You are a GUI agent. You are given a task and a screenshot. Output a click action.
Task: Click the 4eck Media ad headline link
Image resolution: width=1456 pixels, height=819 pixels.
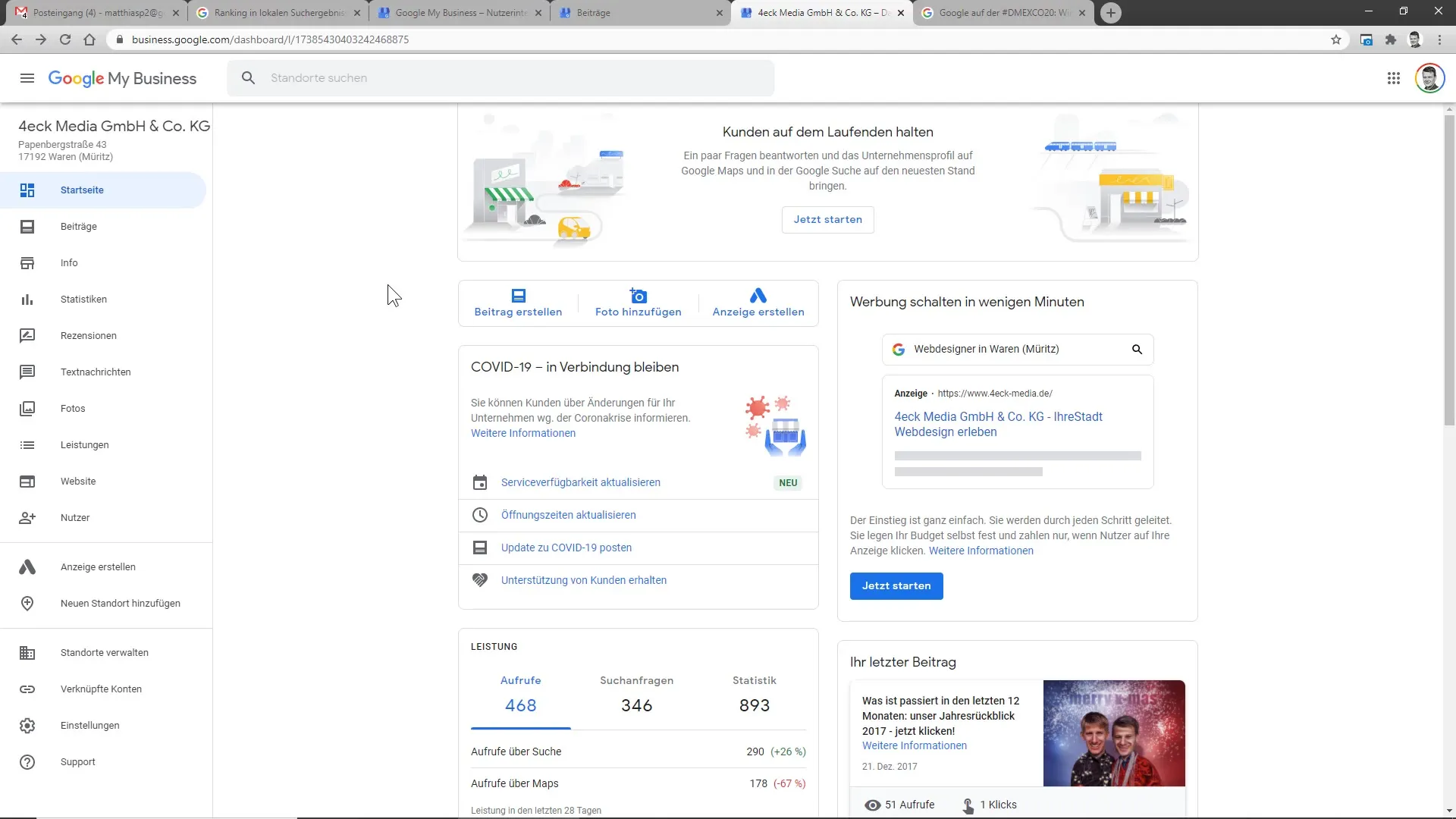(x=998, y=425)
